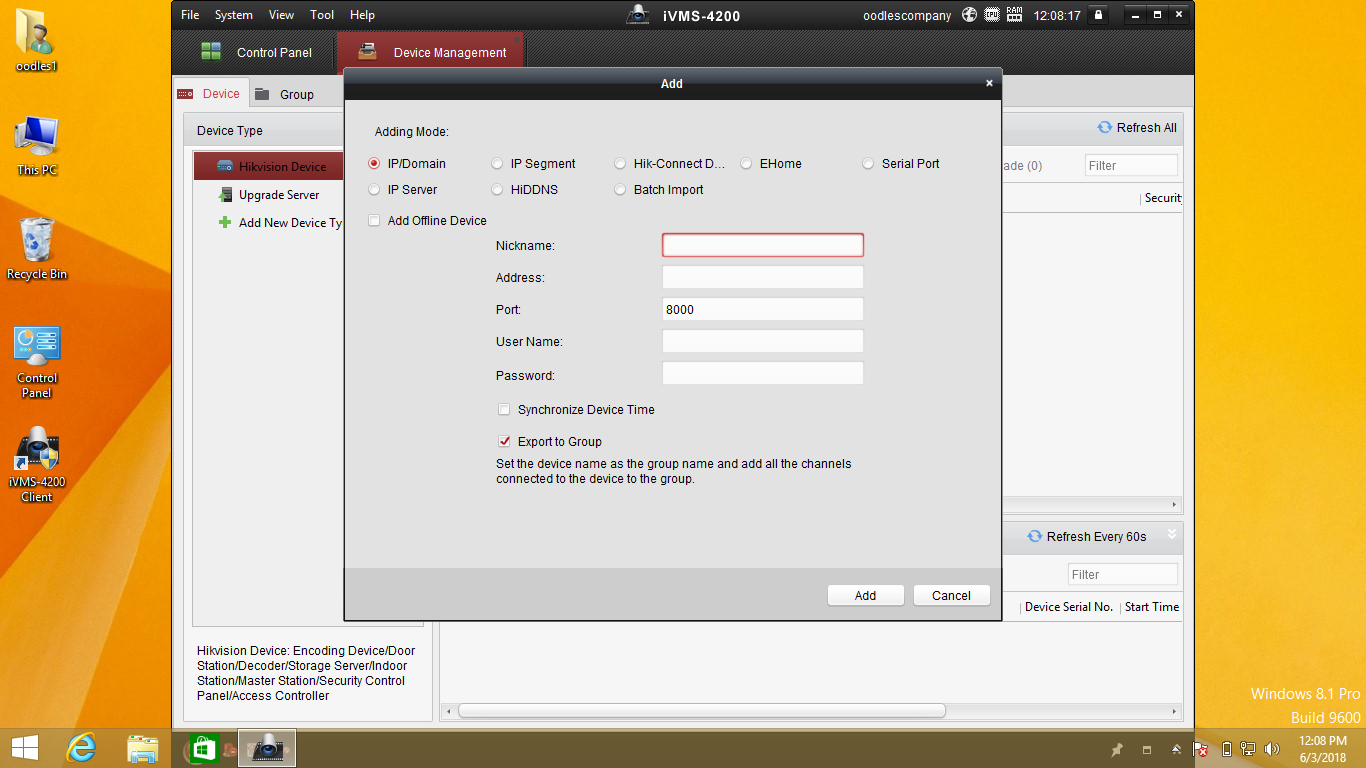Click the battery tray icon
This screenshot has height=768, width=1366.
tap(1227, 749)
